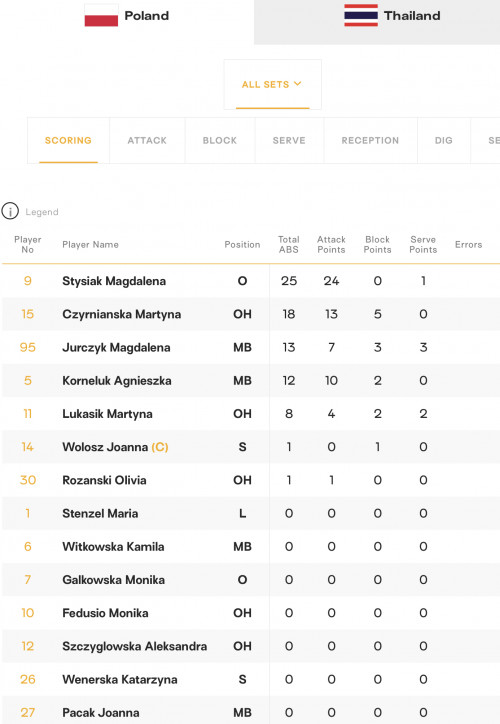Click the Block Points column header
The width and height of the screenshot is (500, 724).
click(x=377, y=245)
